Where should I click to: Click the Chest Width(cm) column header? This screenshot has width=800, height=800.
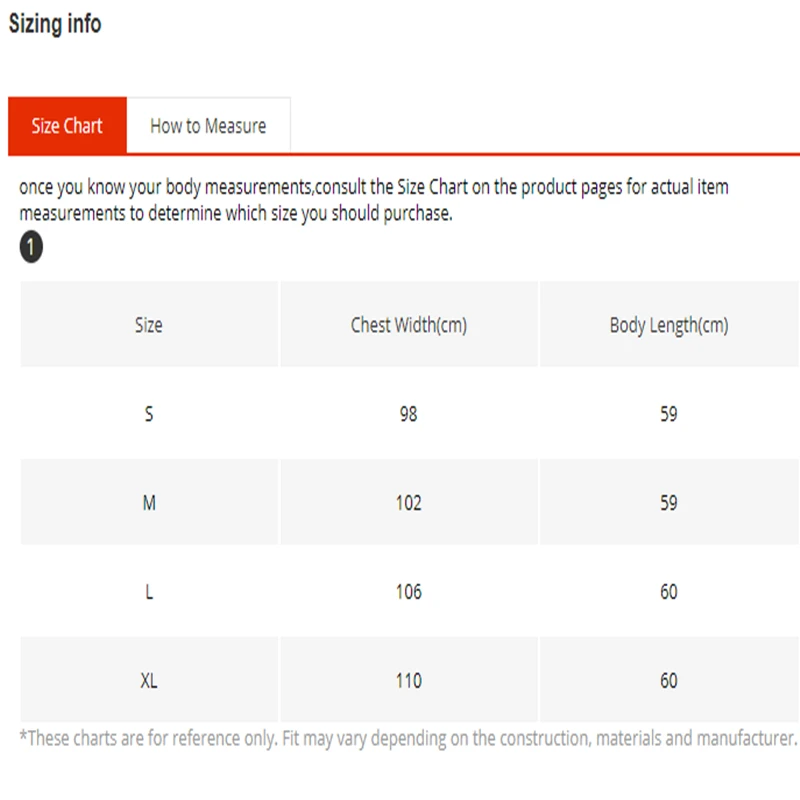tap(408, 325)
